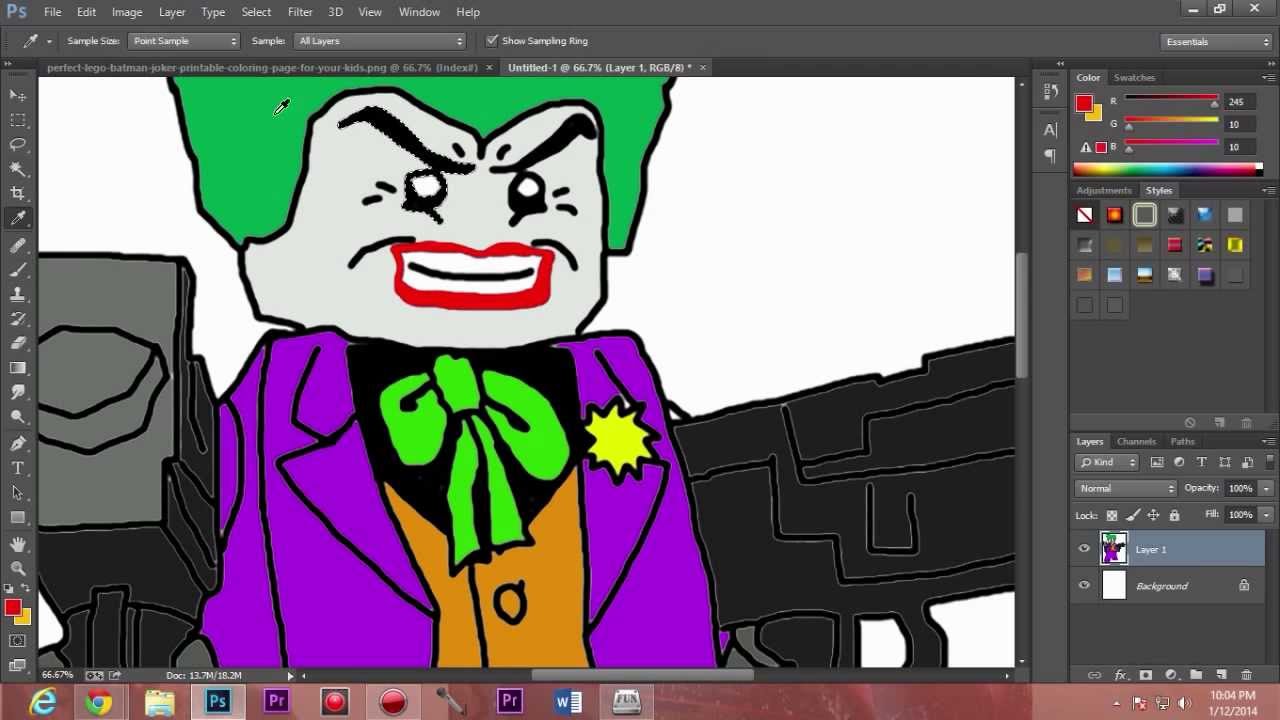Select the Smudge tool
Viewport: 1280px width, 720px height.
tap(18, 392)
